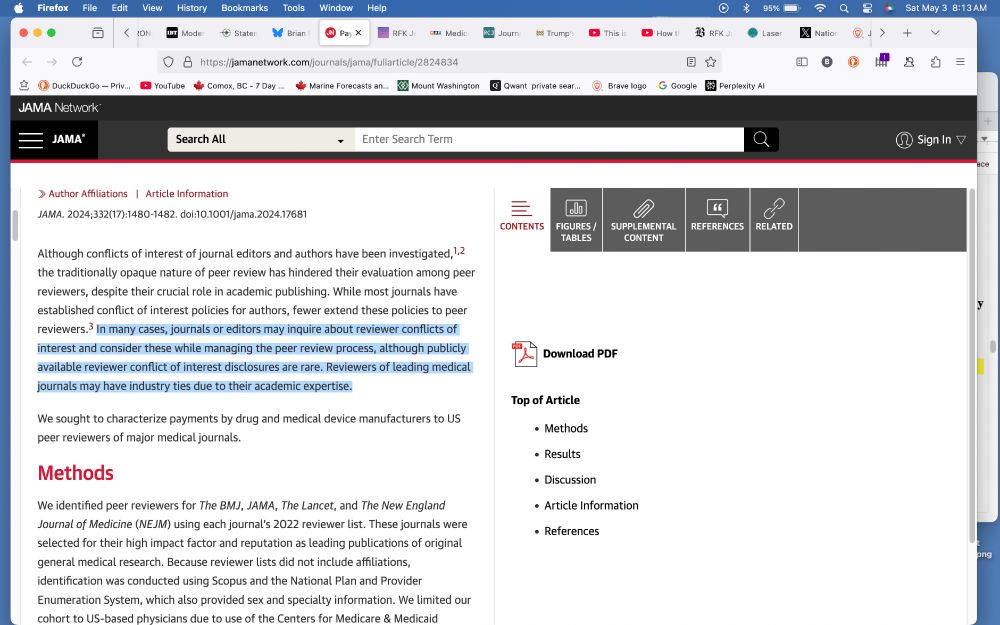Viewport: 1000px width, 625px height.
Task: Open the Figures / Tables tab
Action: [576, 220]
